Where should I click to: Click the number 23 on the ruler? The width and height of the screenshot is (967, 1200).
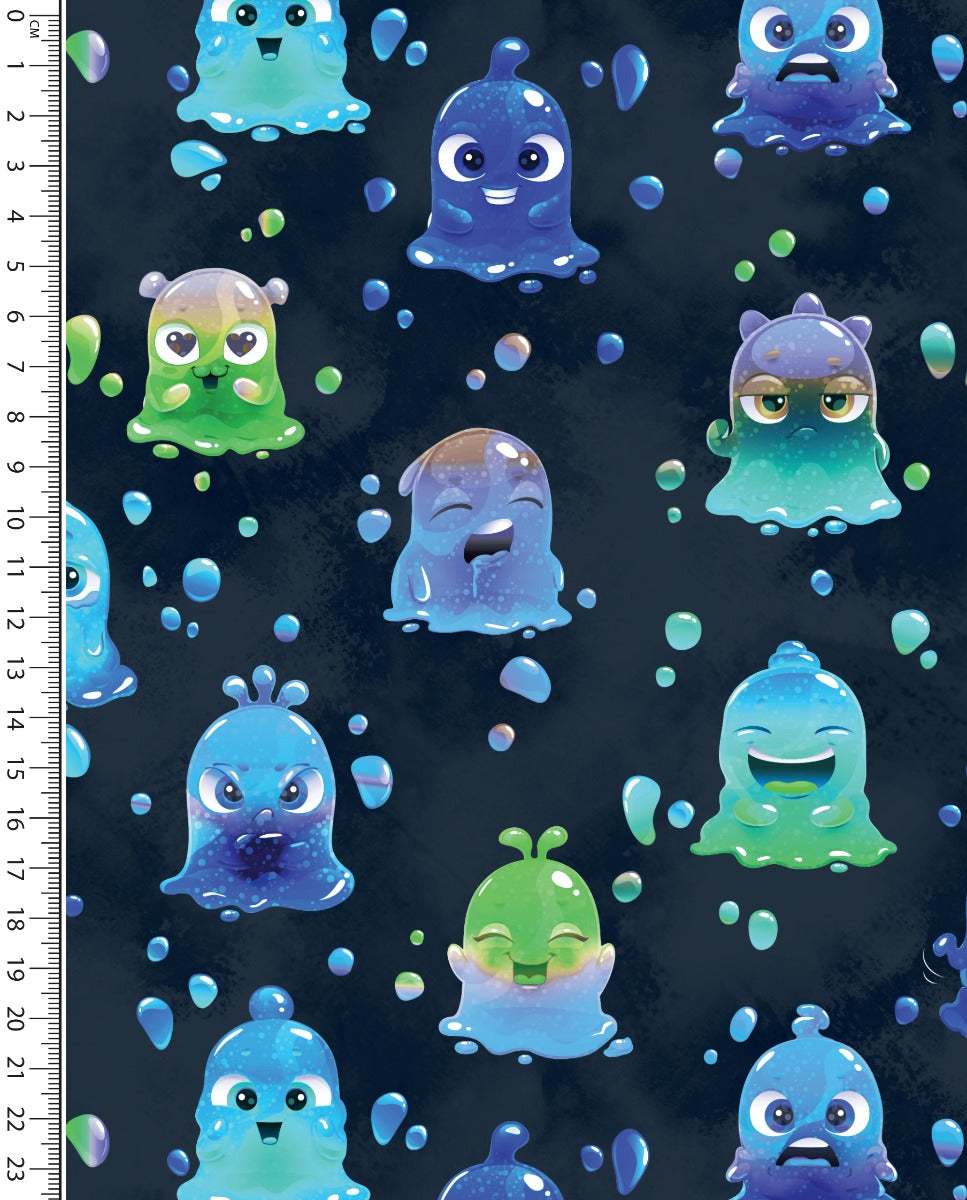(x=16, y=1168)
